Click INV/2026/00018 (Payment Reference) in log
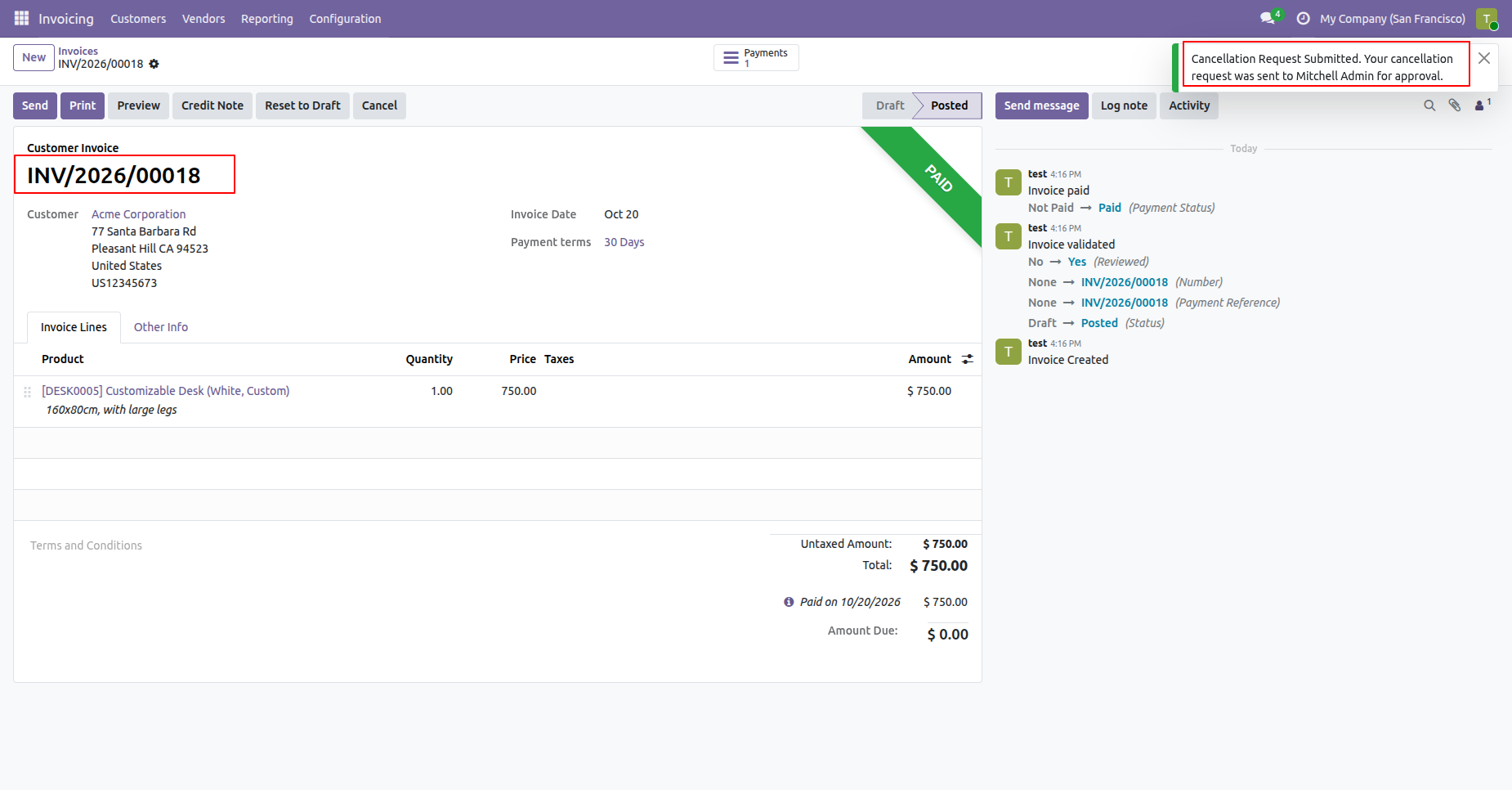Image resolution: width=1512 pixels, height=790 pixels. click(x=1125, y=303)
